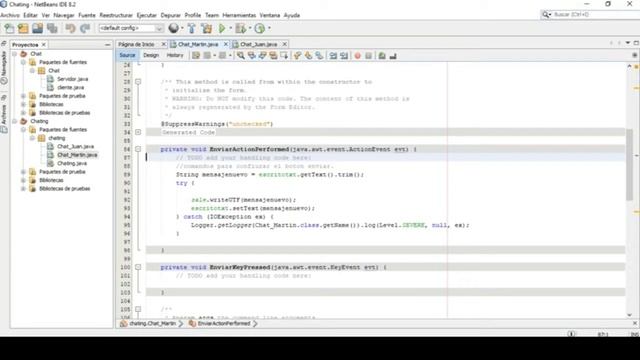Toggle Rectangular Selection mode
This screenshot has width=640, height=360.
click(x=284, y=56)
